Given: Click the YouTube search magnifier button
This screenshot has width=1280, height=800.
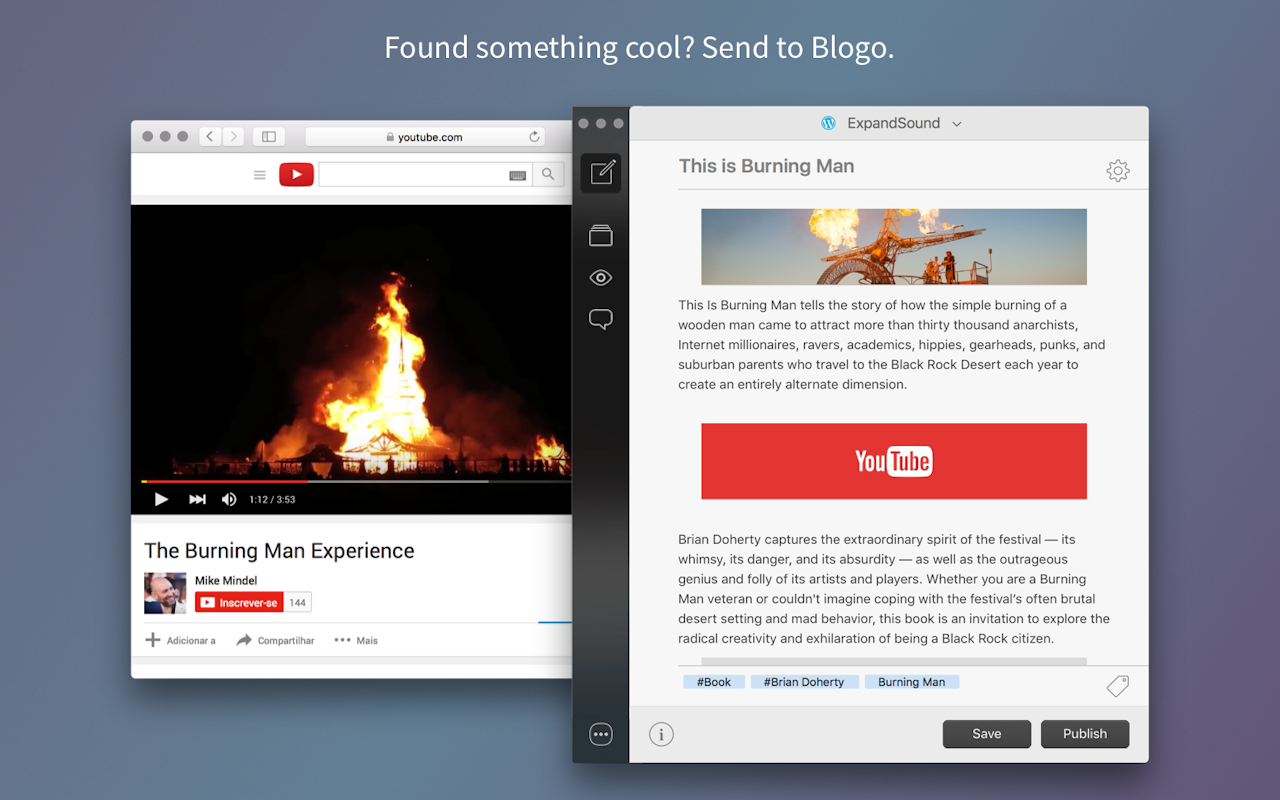Looking at the screenshot, I should click(x=548, y=175).
